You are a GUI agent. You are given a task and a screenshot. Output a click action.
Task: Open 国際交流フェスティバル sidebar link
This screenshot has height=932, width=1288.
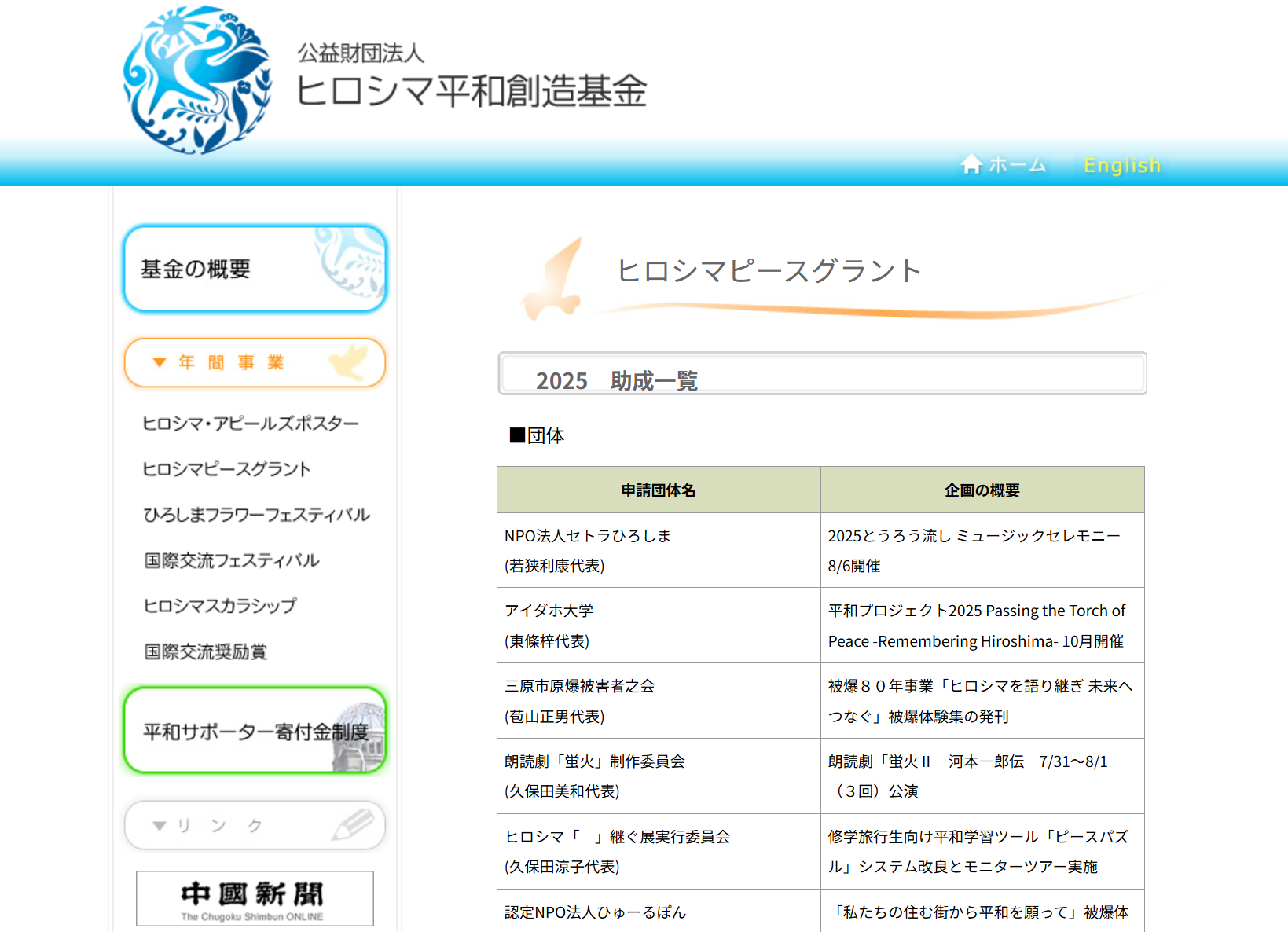click(232, 560)
